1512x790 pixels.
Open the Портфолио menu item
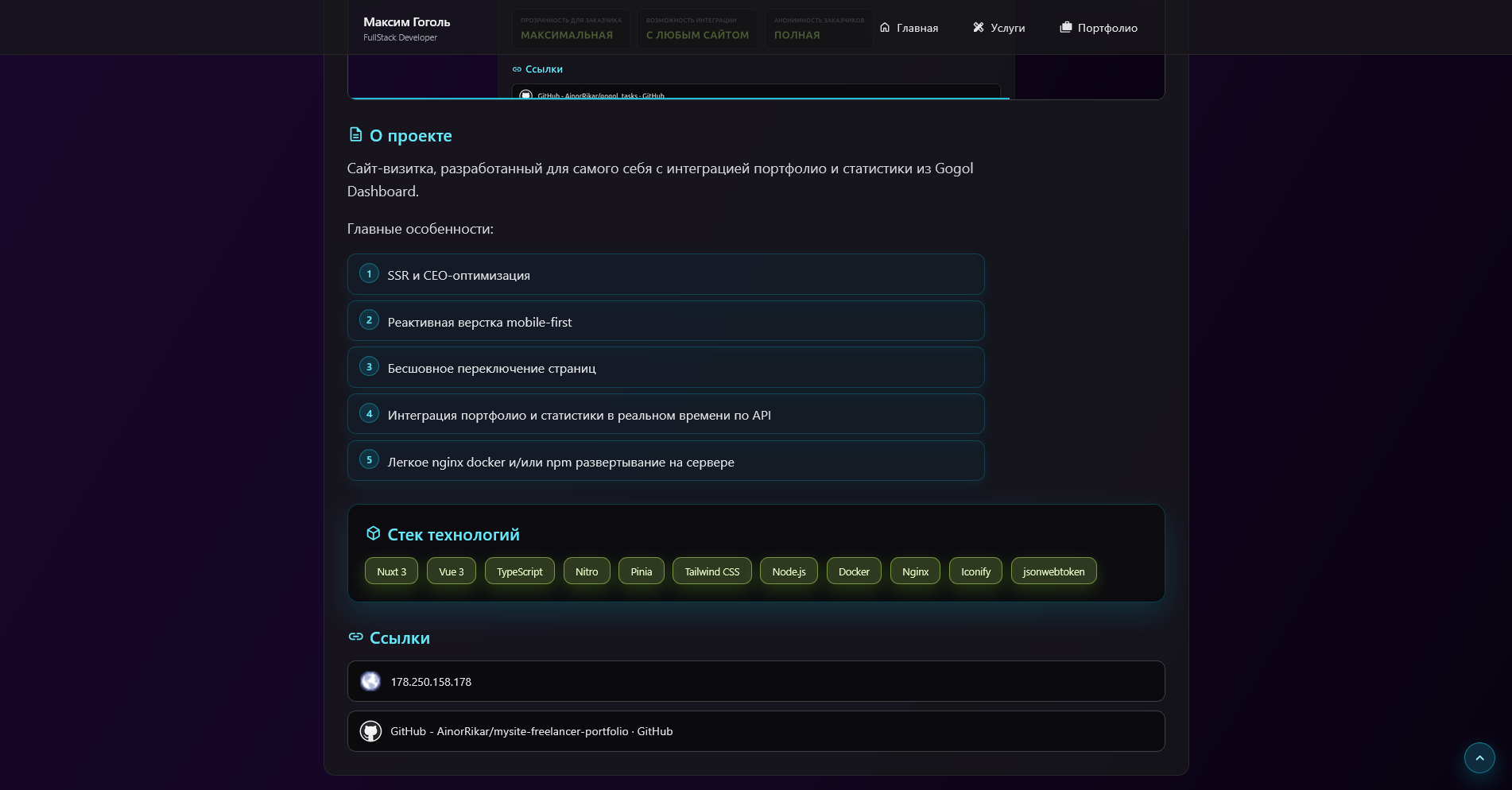(x=1099, y=28)
